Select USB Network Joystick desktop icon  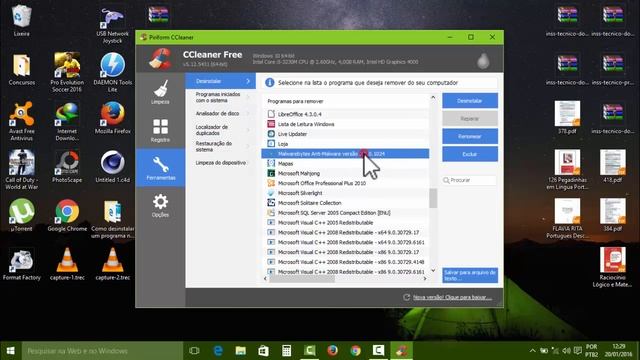112,26
